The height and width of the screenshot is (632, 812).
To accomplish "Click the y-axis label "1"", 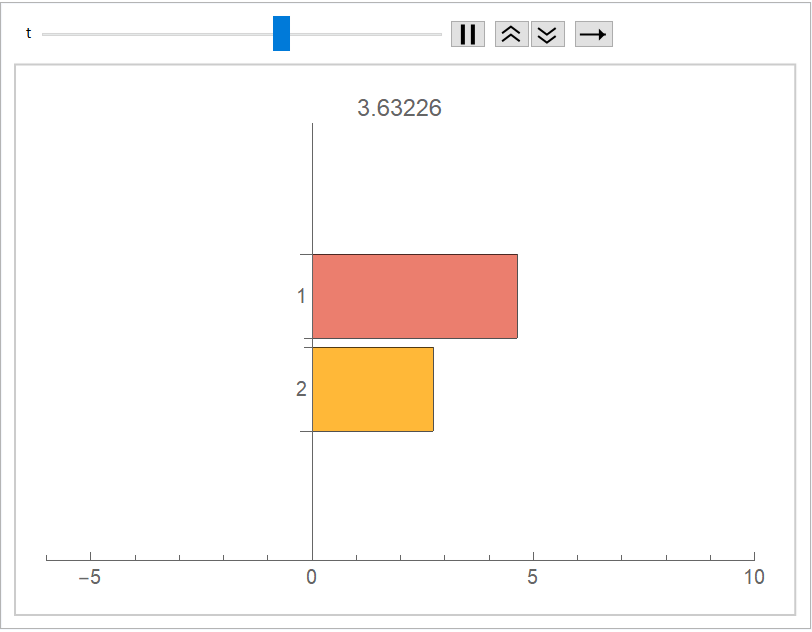I will point(301,297).
